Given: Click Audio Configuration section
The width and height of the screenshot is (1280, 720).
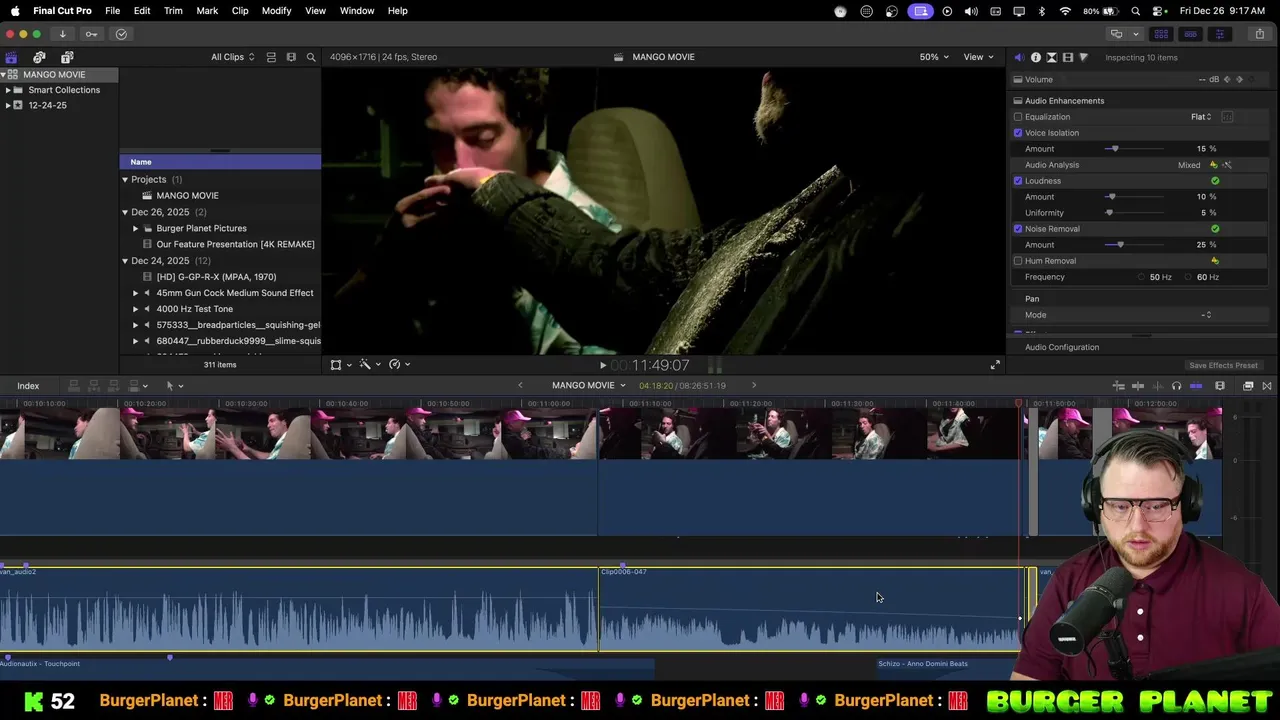Looking at the screenshot, I should point(1062,347).
